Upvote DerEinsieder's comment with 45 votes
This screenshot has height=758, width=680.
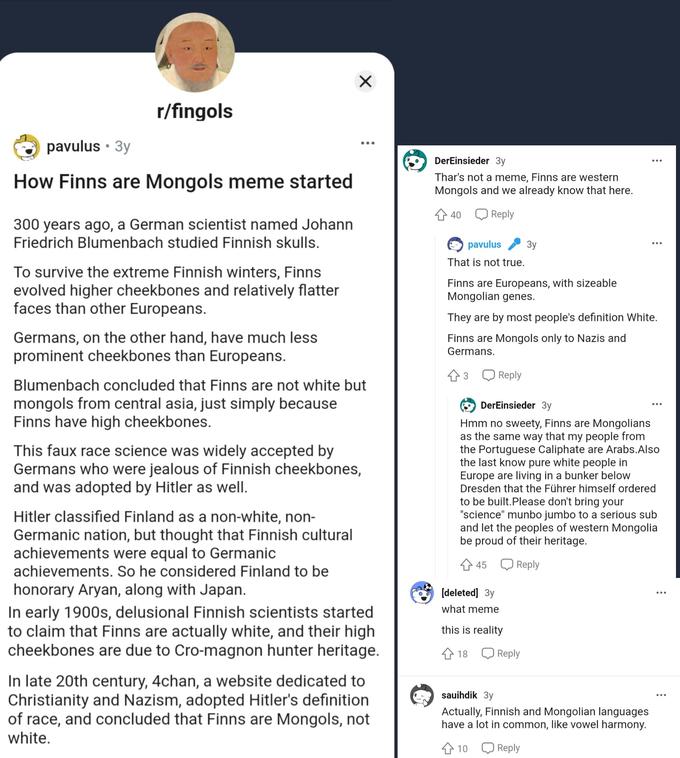[x=466, y=565]
